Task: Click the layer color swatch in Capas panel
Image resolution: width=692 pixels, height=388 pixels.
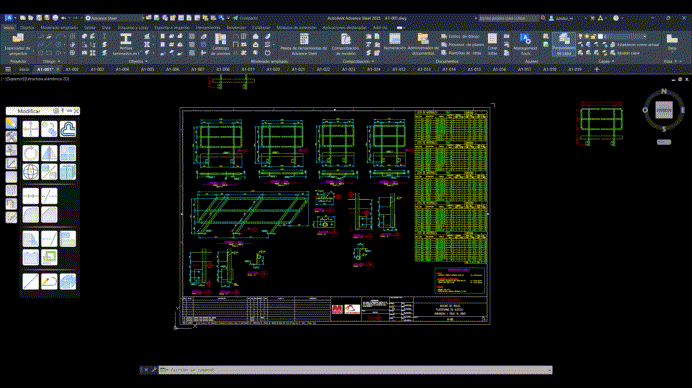Action: 600,37
